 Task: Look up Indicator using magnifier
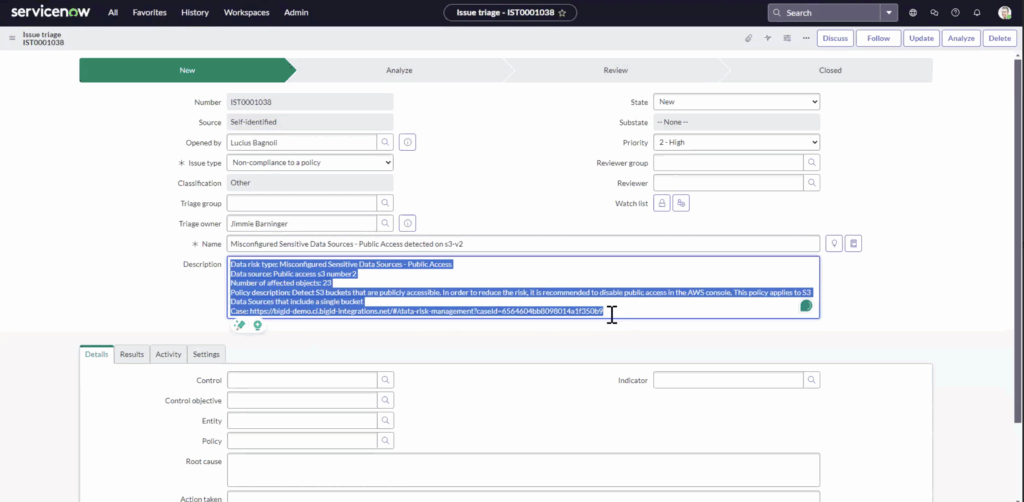coord(812,380)
